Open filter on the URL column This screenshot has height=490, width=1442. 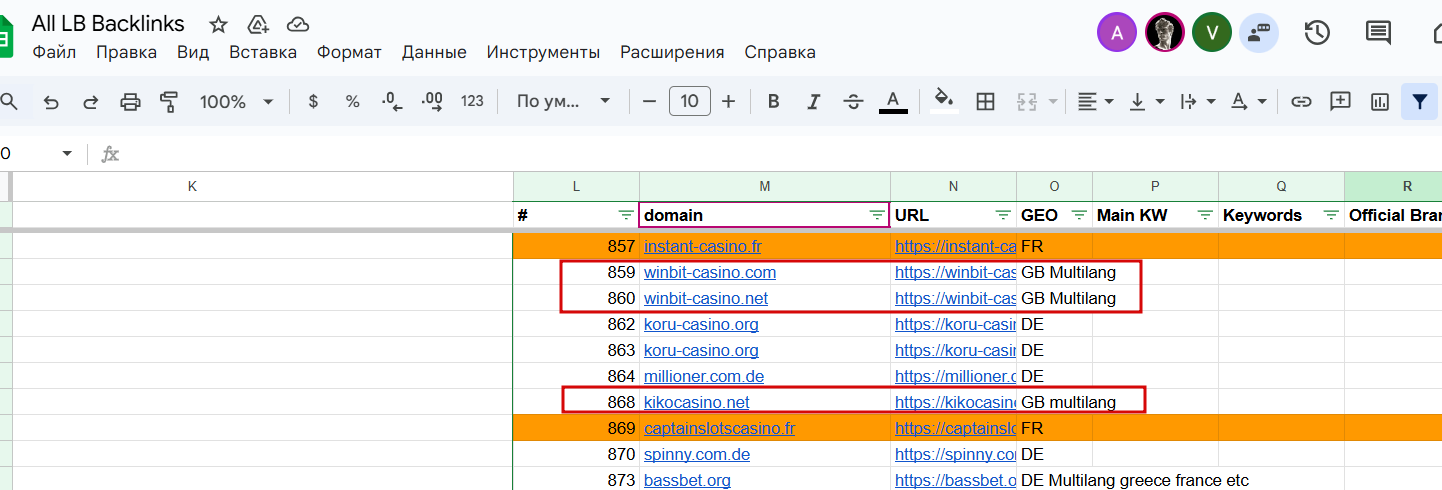pos(1003,215)
